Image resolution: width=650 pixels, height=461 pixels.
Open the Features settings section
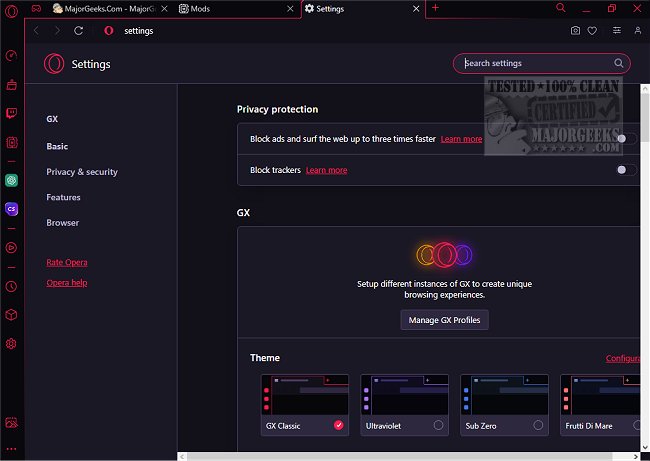tap(63, 197)
